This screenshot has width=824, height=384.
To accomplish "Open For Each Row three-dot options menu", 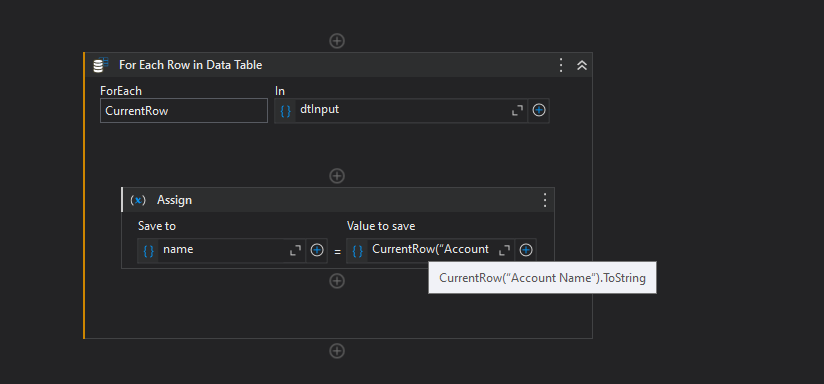I will pyautogui.click(x=561, y=65).
